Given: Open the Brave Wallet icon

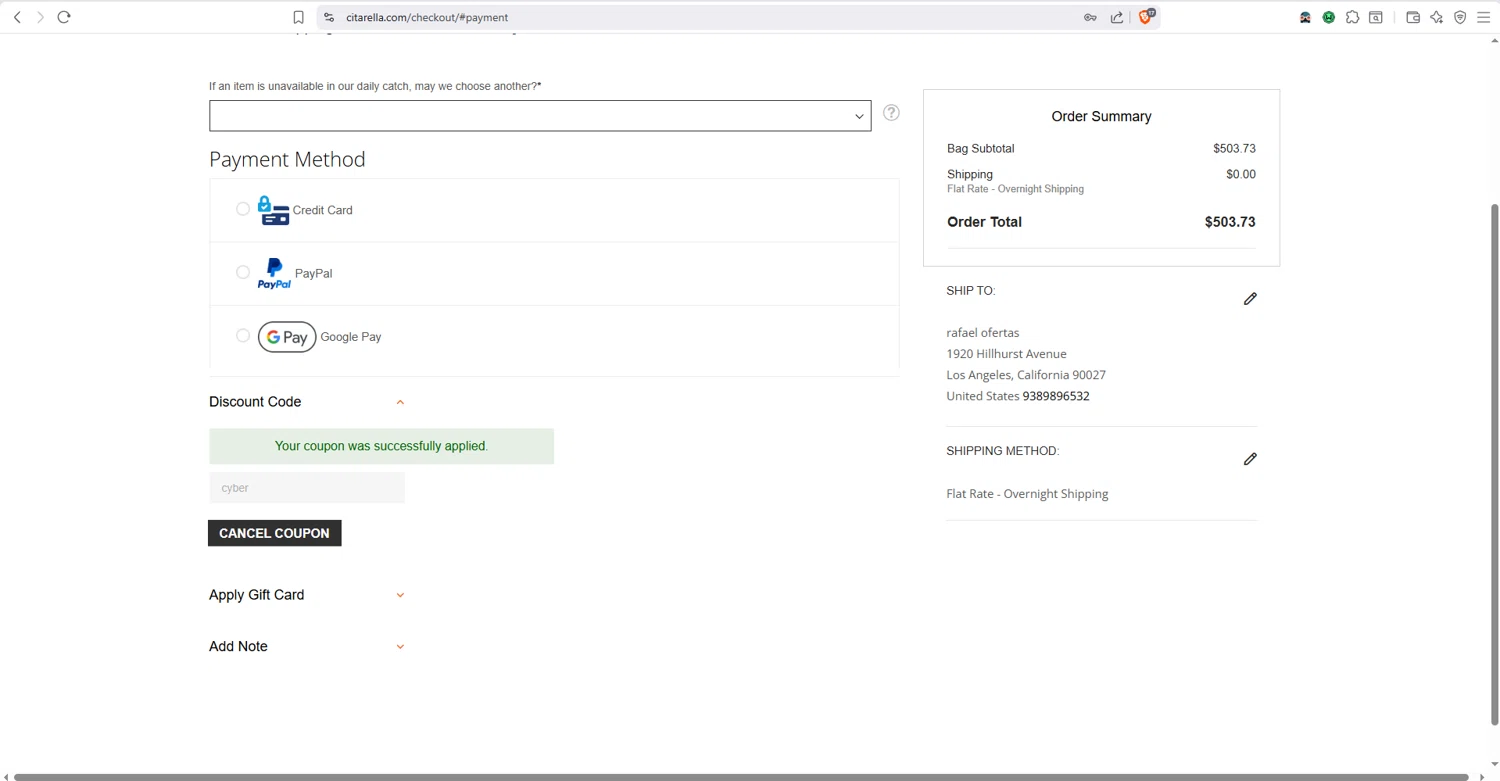Looking at the screenshot, I should coord(1413,17).
